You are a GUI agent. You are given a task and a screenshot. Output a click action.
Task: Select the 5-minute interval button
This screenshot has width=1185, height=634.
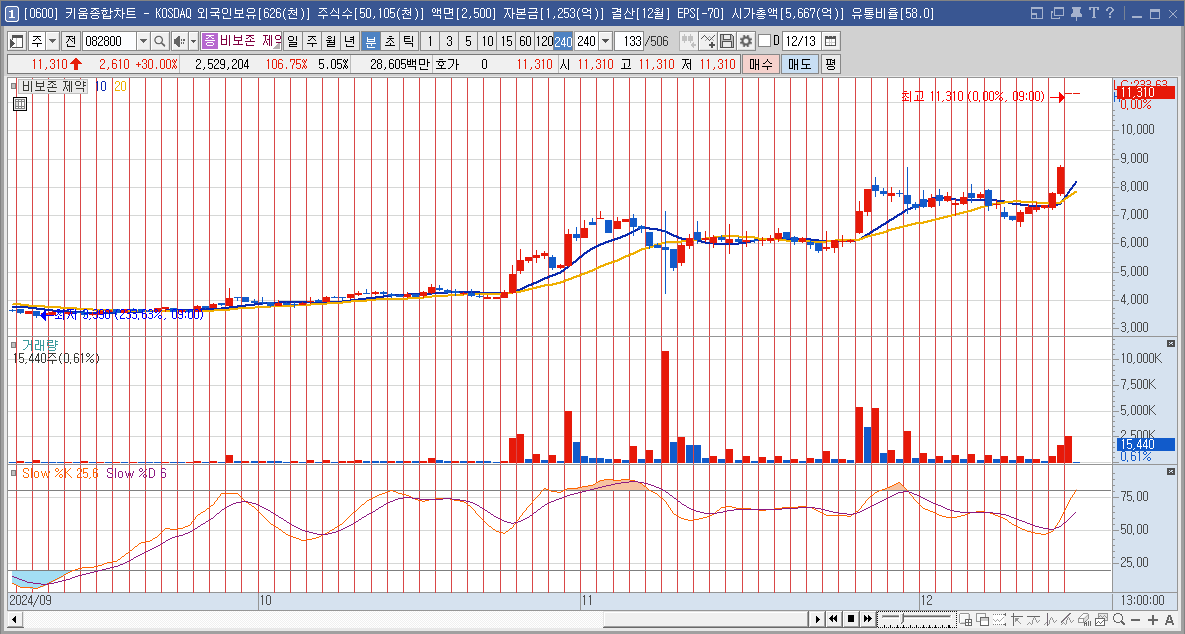point(469,42)
